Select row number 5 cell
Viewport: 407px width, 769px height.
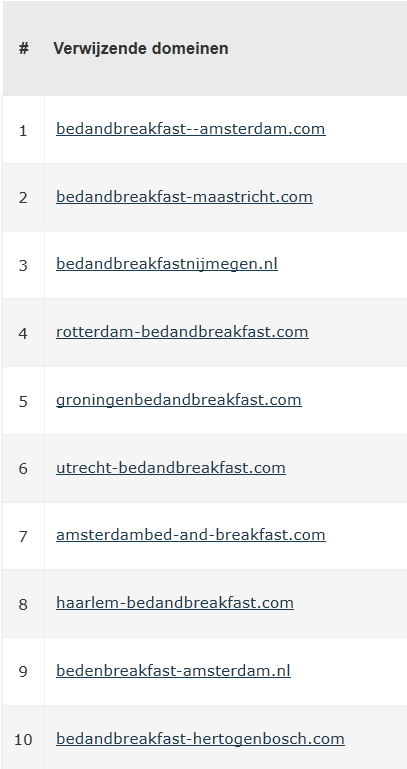click(x=23, y=401)
